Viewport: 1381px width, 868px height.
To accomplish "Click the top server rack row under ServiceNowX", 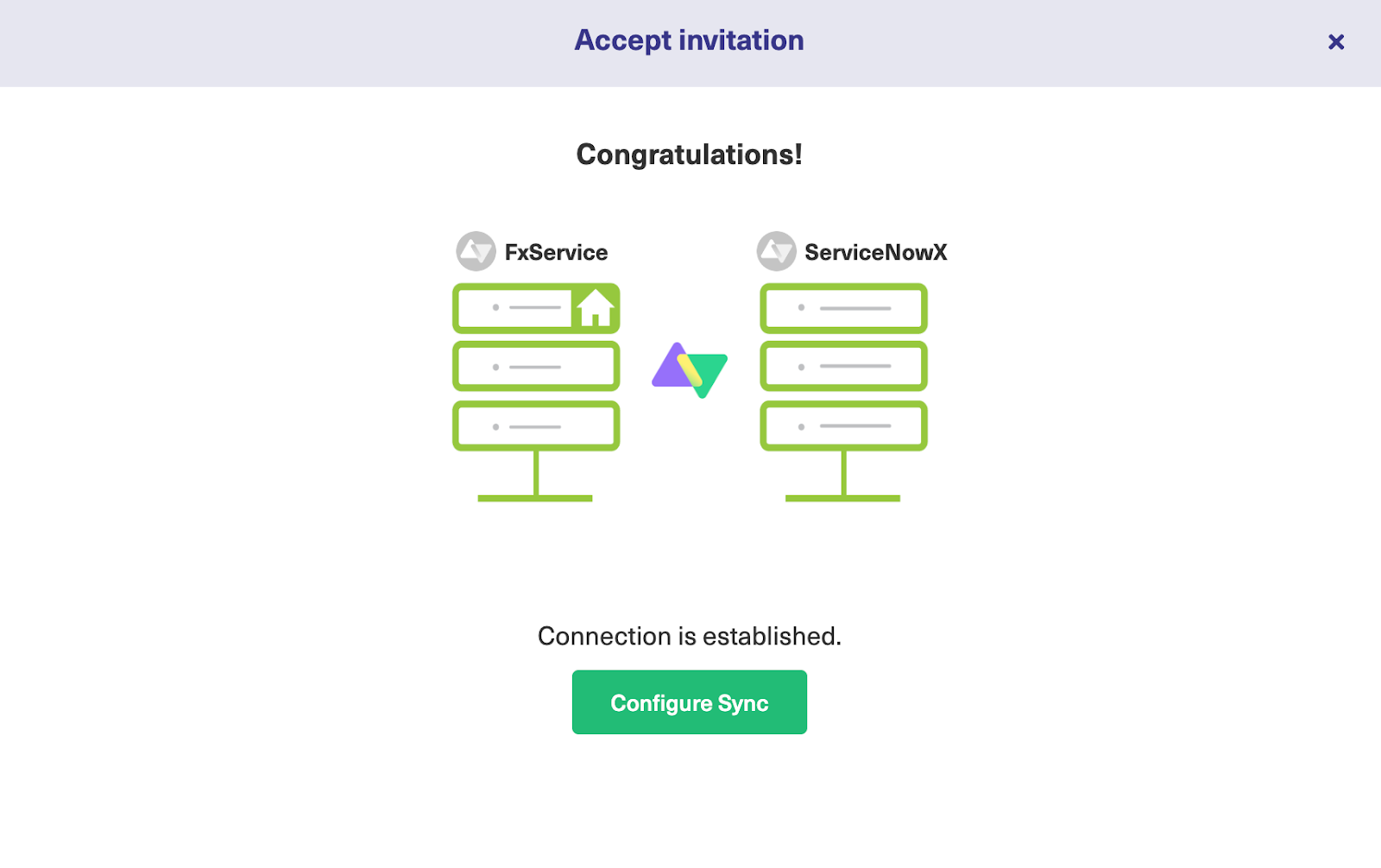I will pos(842,308).
